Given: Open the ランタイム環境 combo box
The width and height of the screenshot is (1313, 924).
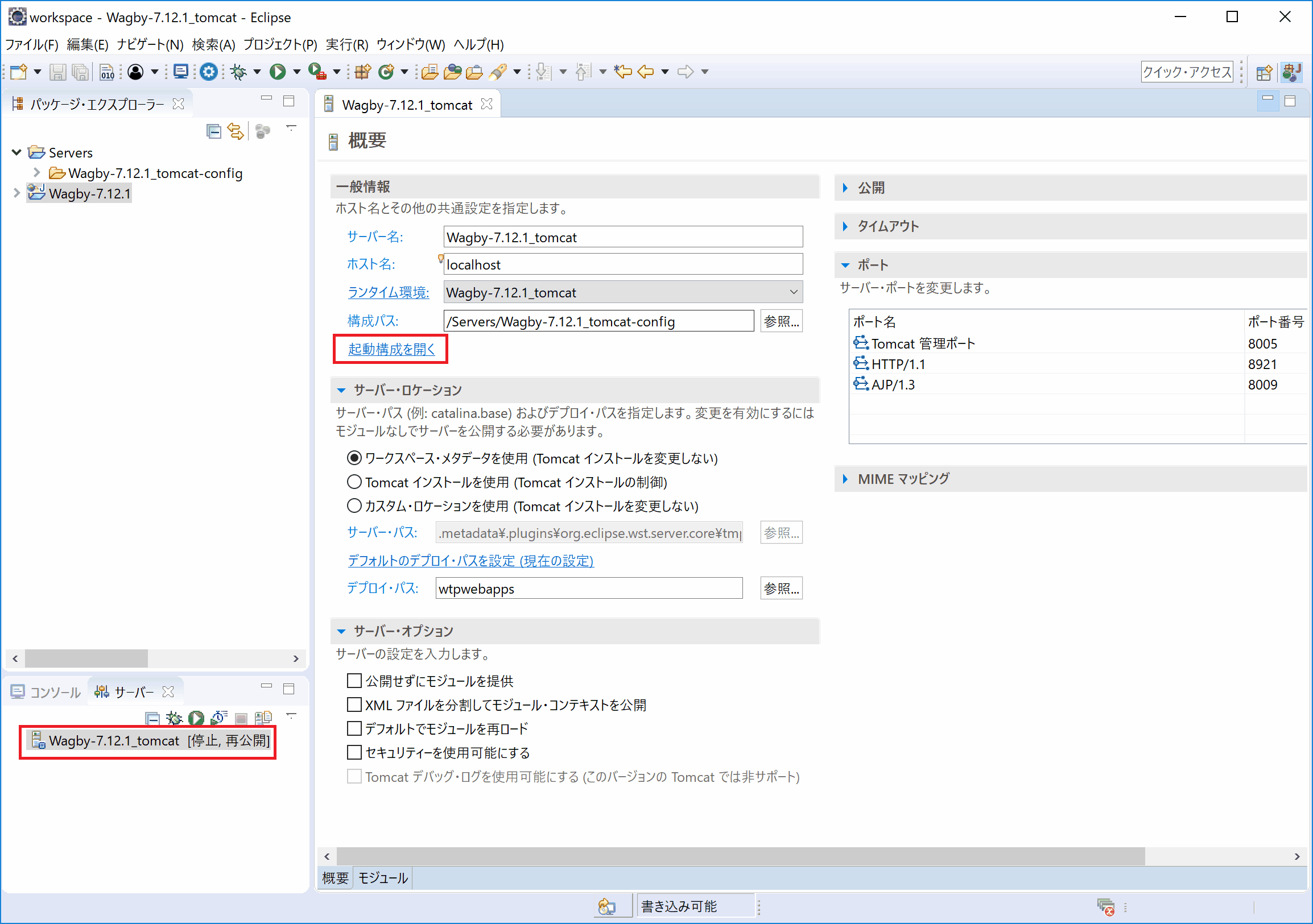Looking at the screenshot, I should pyautogui.click(x=624, y=292).
